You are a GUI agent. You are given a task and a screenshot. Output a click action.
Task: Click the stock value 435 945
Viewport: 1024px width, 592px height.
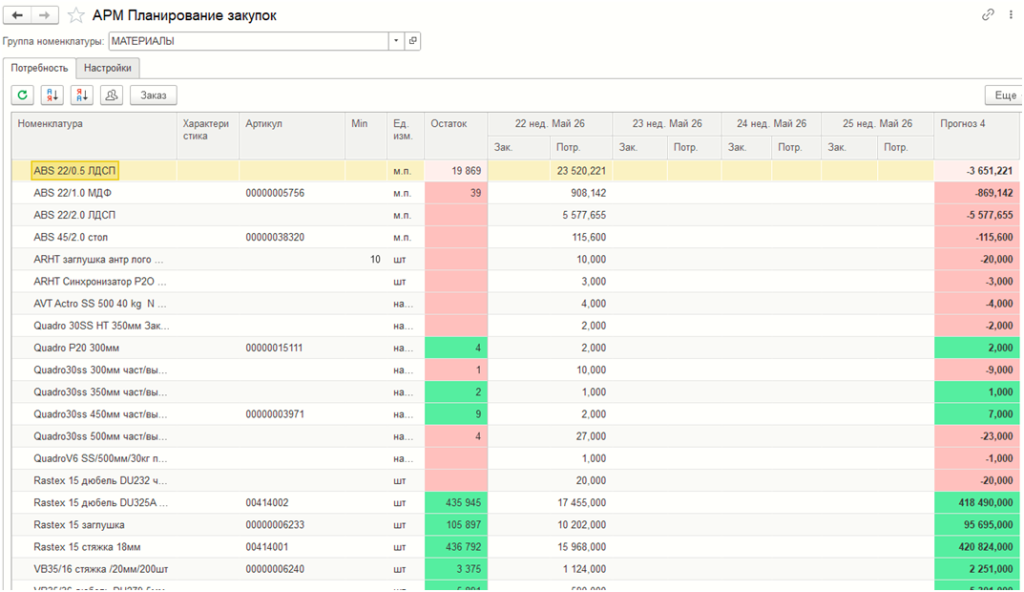click(464, 503)
